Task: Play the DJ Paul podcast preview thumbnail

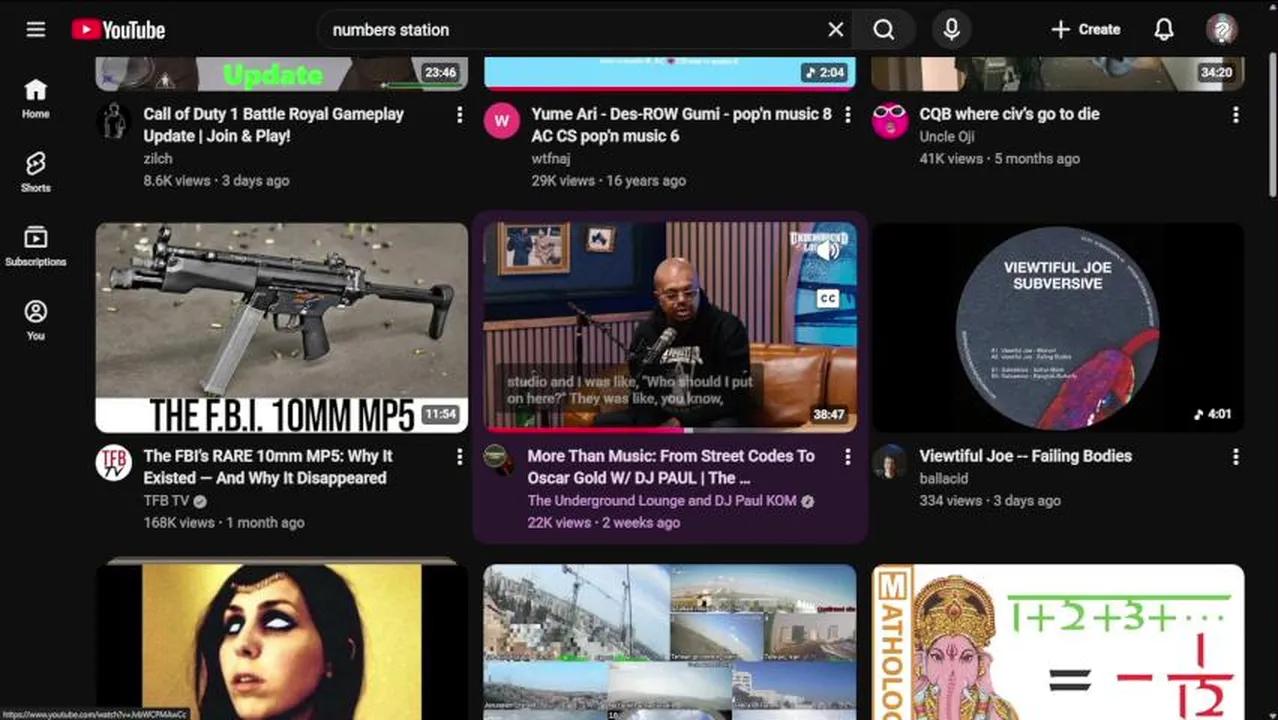Action: pos(670,327)
